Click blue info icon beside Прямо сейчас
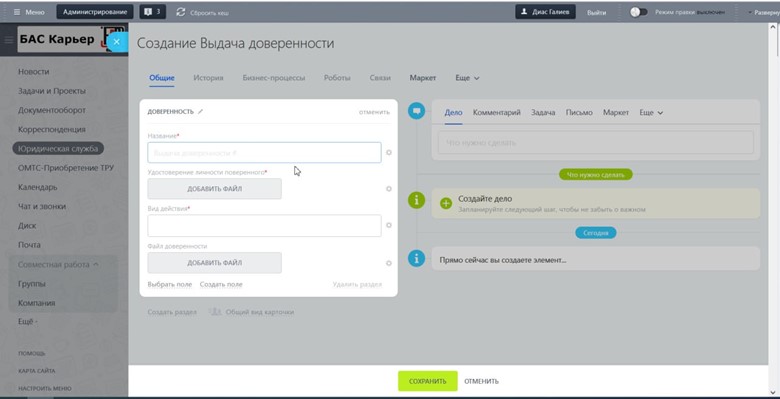 pos(416,259)
